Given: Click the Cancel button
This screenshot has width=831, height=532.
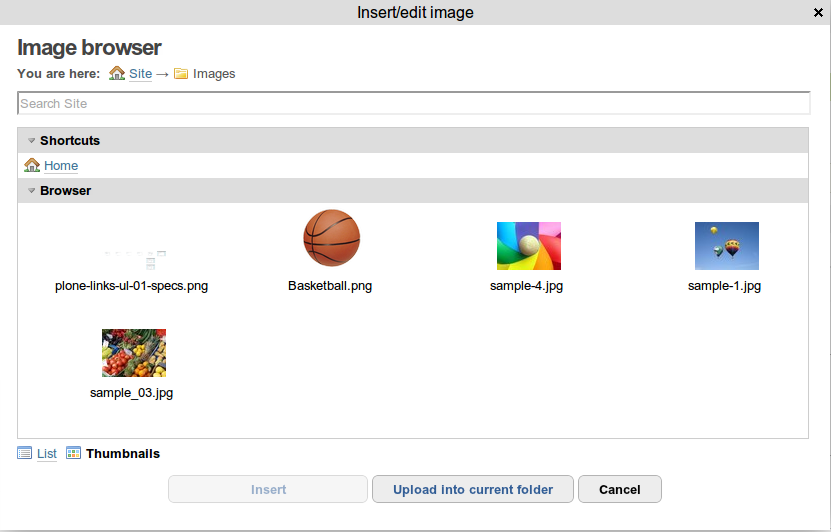Looking at the screenshot, I should click(620, 489).
